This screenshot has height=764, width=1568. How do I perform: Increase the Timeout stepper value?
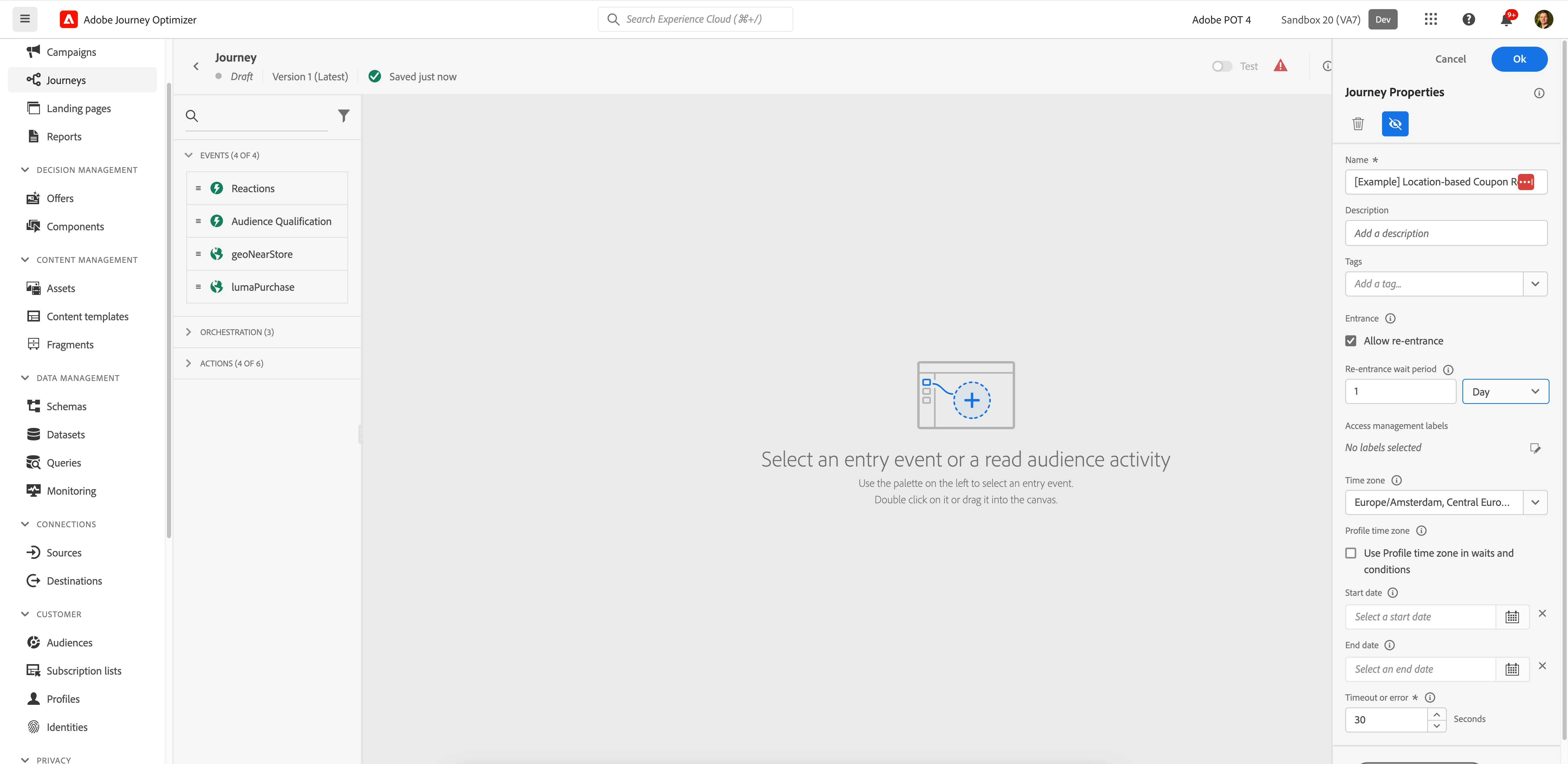(x=1437, y=714)
